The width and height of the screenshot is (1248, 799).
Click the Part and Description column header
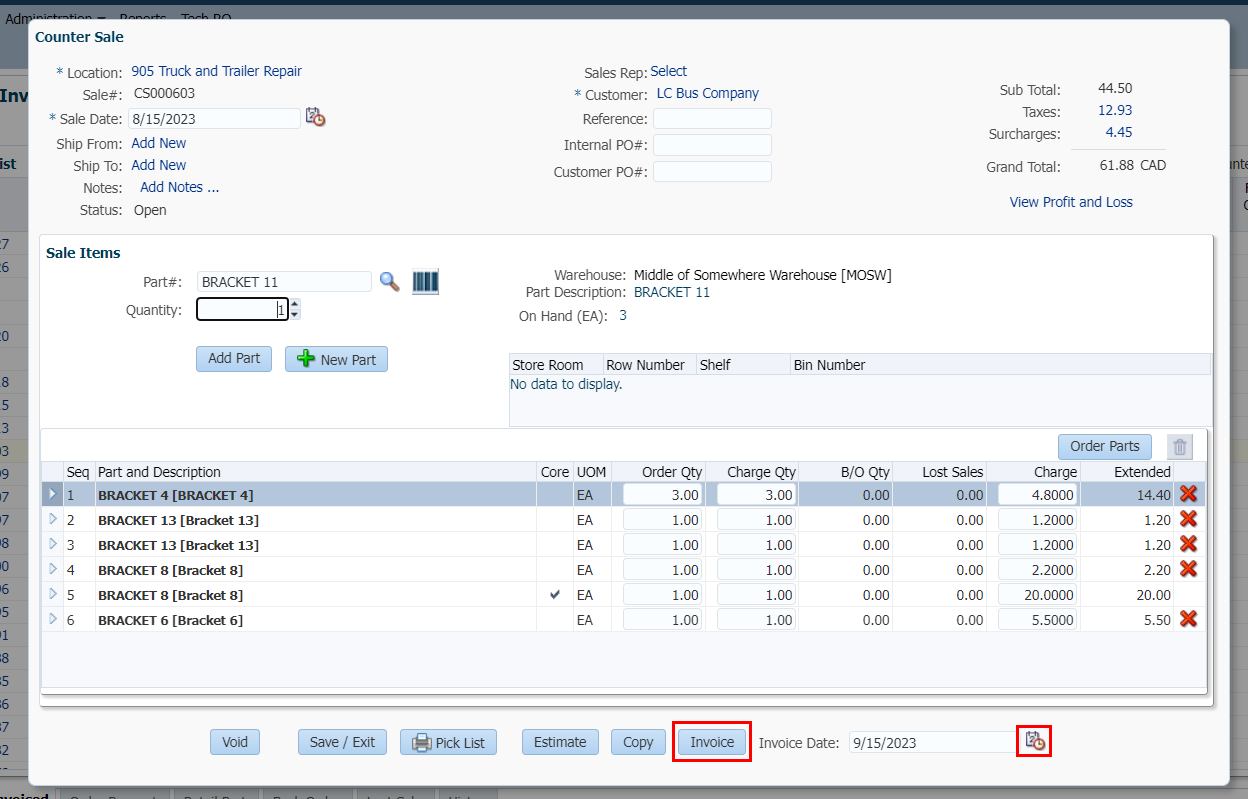click(x=315, y=472)
